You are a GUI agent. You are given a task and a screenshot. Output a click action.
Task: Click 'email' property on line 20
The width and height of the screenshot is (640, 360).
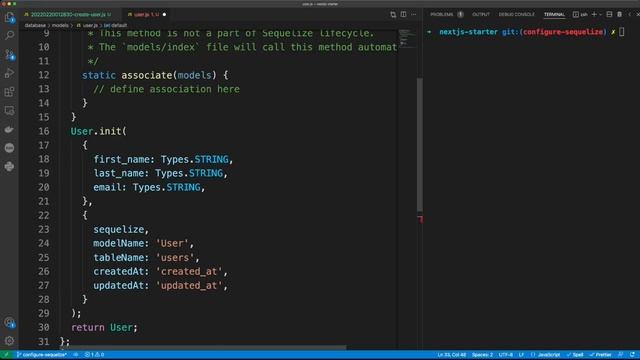(107, 187)
